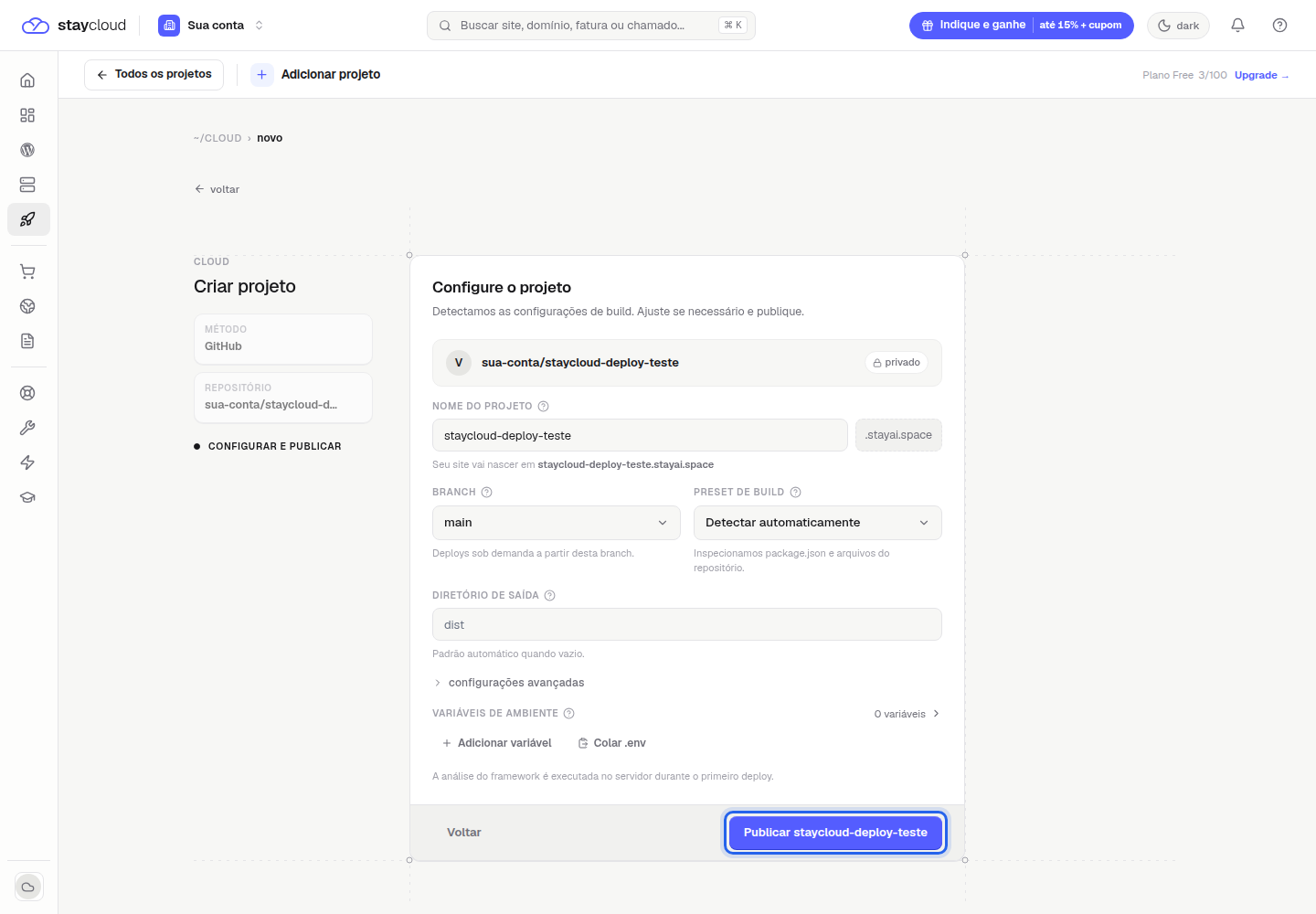Click the cloud avatar at sidebar bottom
The width and height of the screenshot is (1316, 914).
[x=28, y=887]
